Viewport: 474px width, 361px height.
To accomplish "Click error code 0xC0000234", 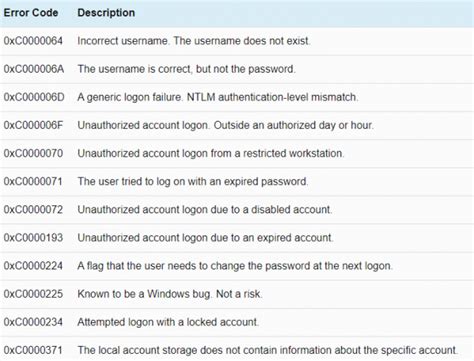I will pos(33,322).
